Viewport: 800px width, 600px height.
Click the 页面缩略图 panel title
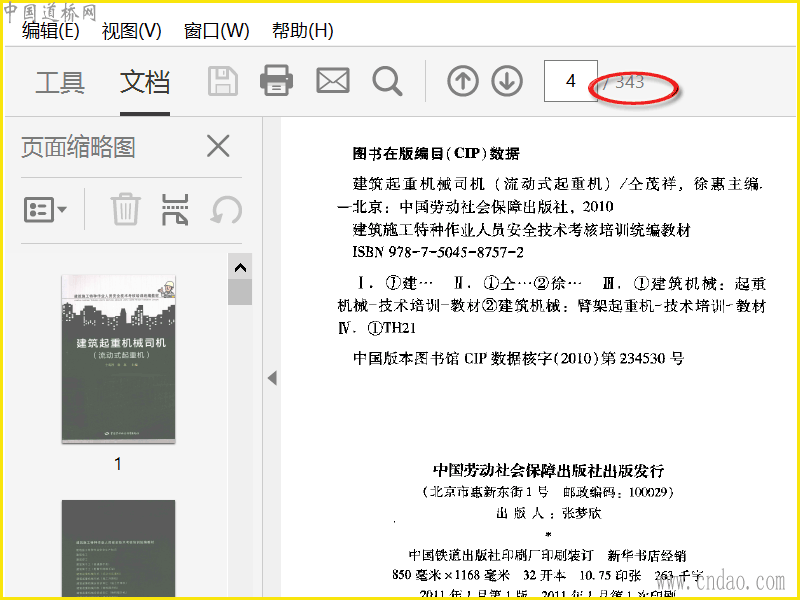(x=78, y=147)
